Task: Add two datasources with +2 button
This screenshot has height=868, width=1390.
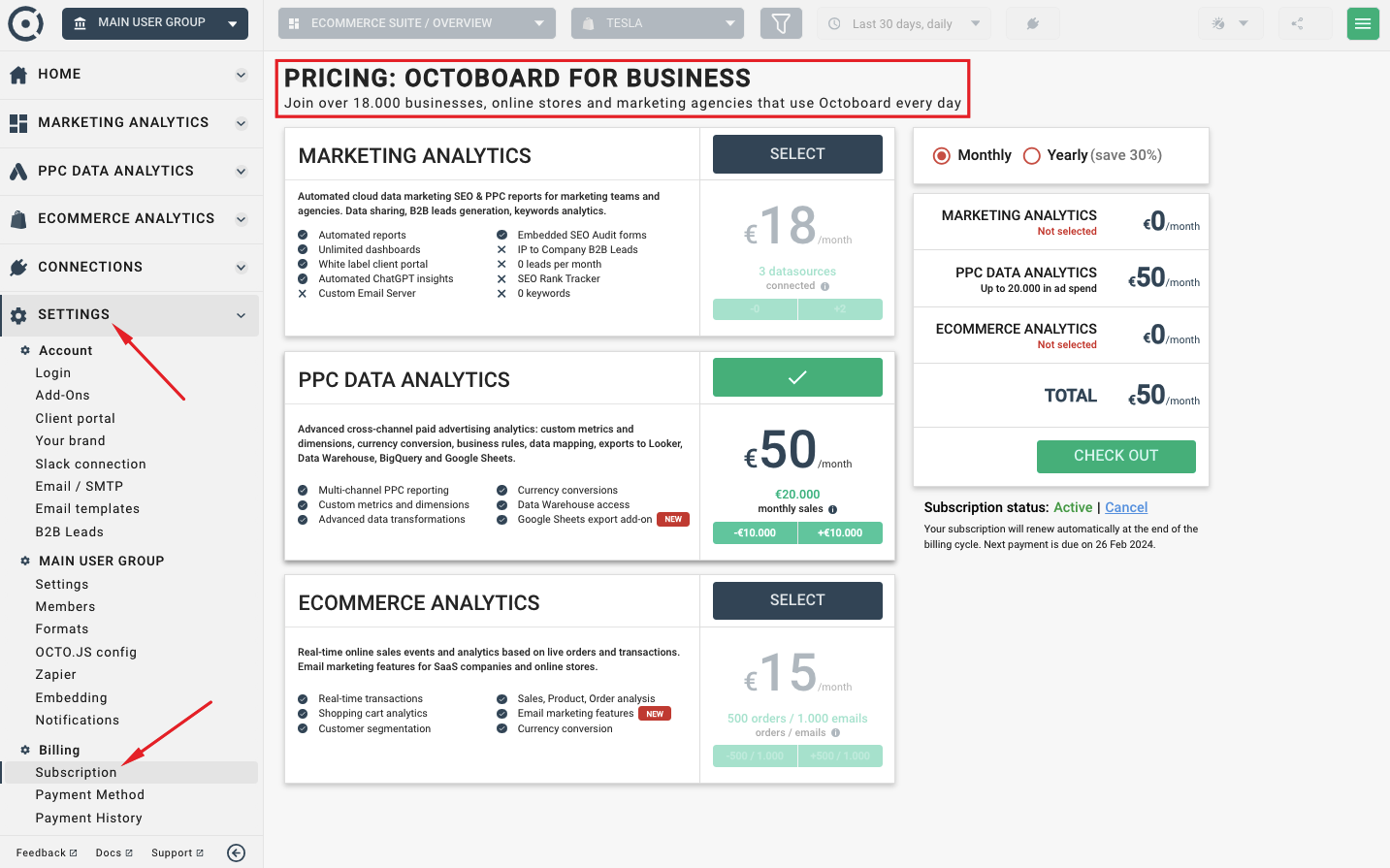Action: 840,309
